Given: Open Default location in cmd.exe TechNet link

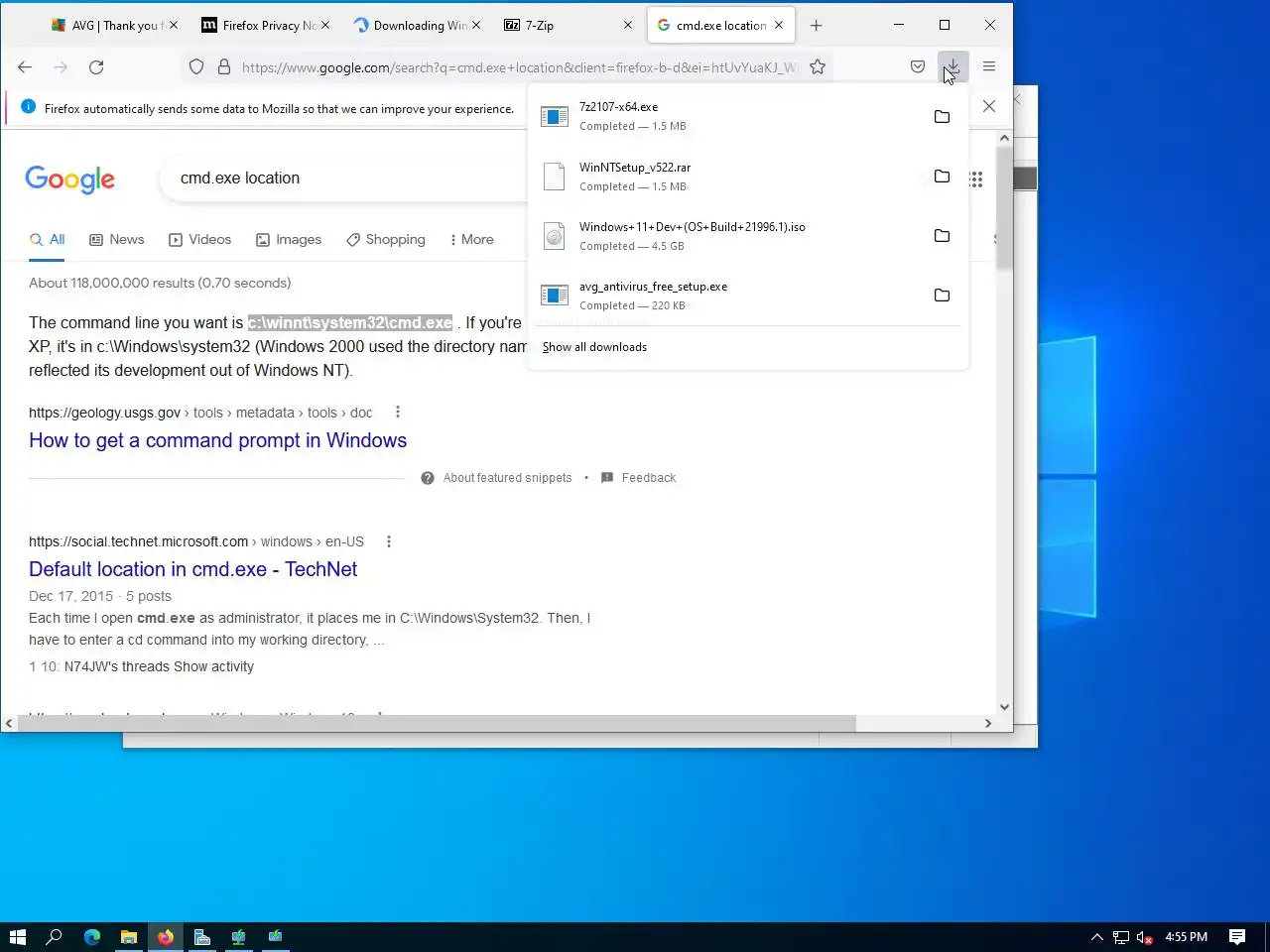Looking at the screenshot, I should 192,569.
